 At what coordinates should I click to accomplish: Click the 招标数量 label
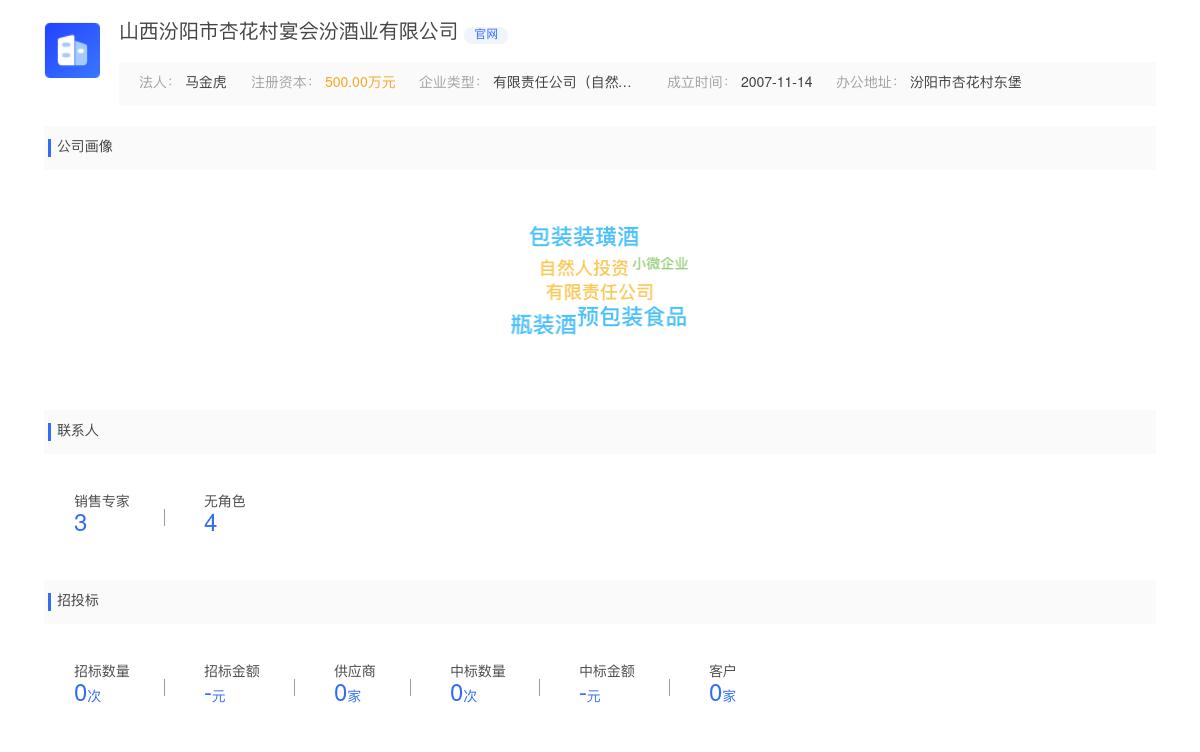point(102,672)
